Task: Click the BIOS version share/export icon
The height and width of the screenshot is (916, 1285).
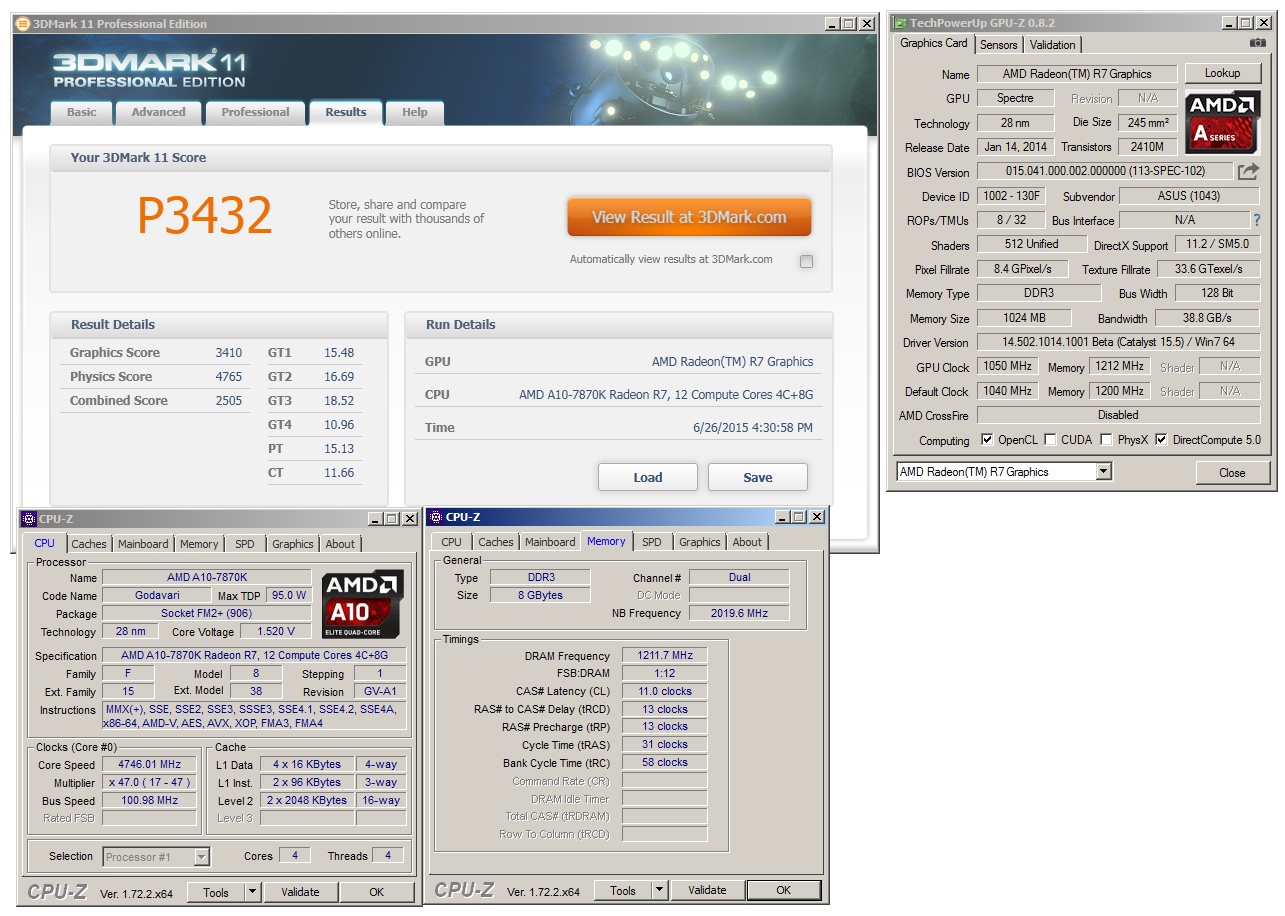Action: coord(1248,172)
